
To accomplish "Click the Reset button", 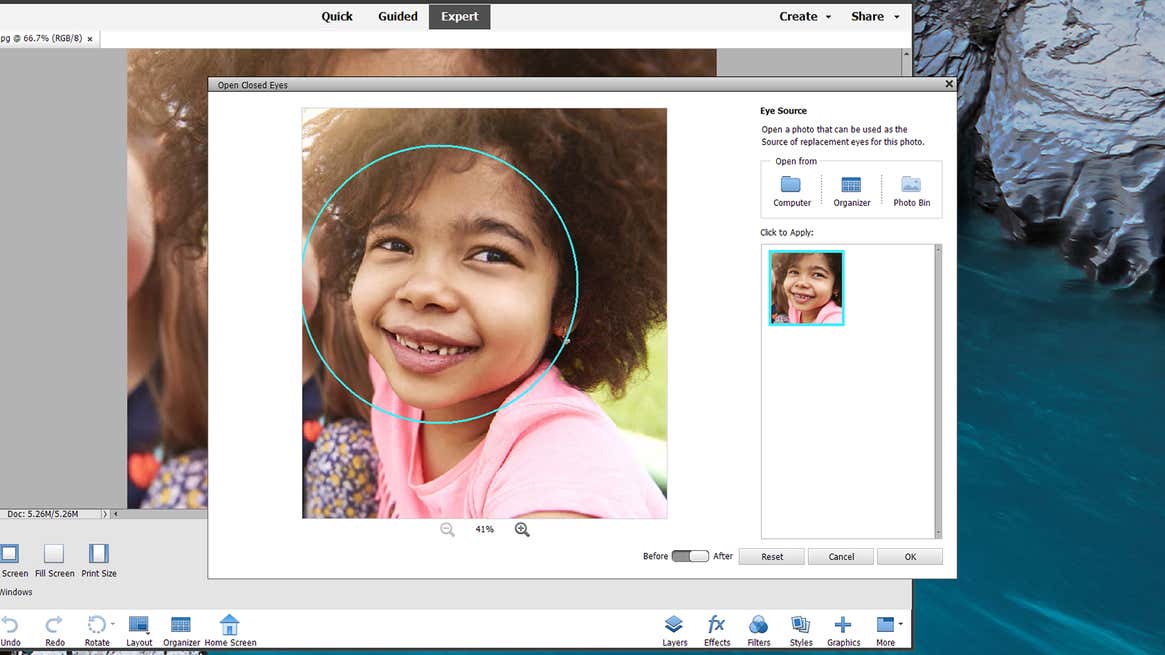I will (x=771, y=556).
